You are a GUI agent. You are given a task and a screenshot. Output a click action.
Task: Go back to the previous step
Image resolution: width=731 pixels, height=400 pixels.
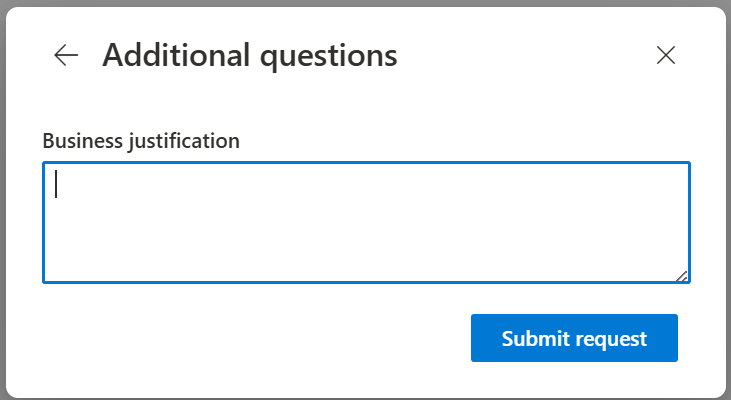pos(66,55)
